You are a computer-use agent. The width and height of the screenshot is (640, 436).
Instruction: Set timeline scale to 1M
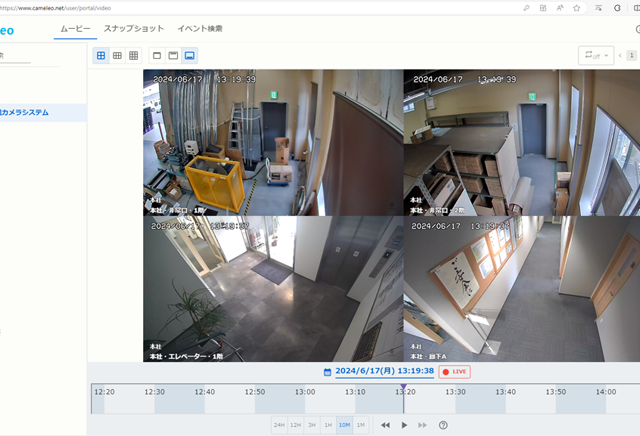click(x=360, y=425)
